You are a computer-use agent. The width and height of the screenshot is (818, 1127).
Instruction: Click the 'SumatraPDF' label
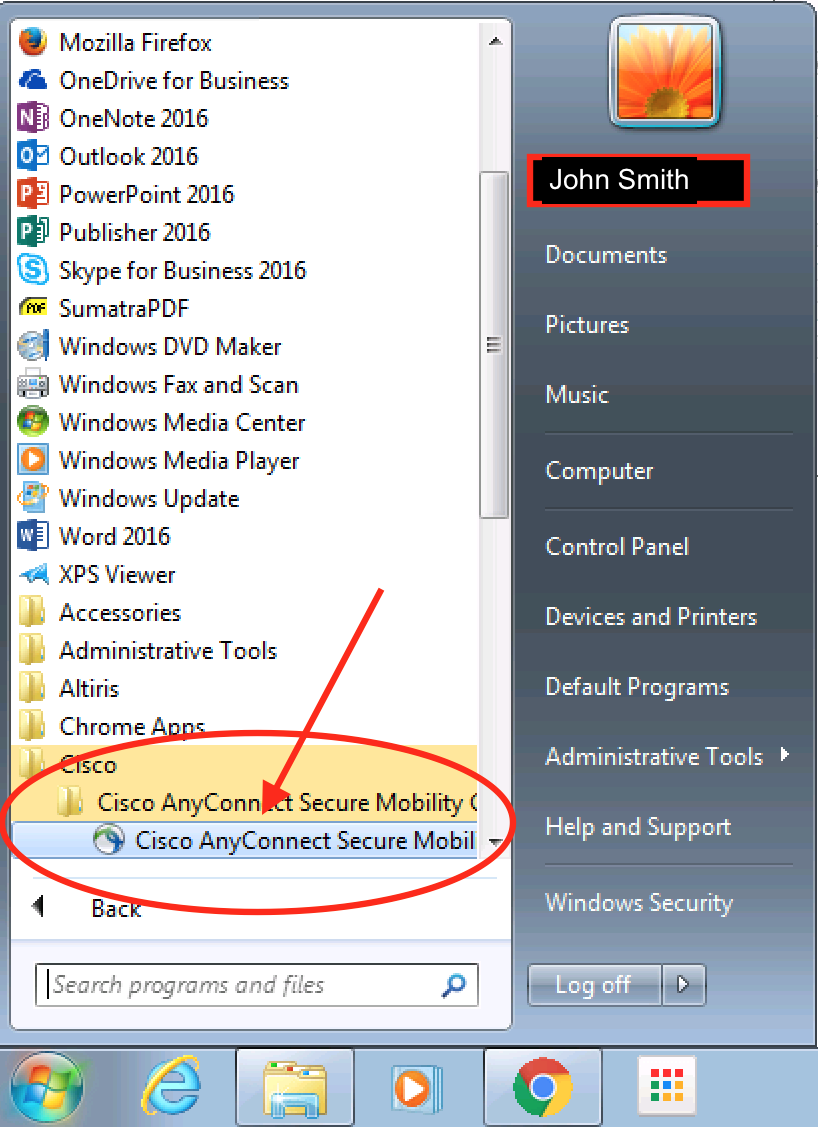point(124,308)
